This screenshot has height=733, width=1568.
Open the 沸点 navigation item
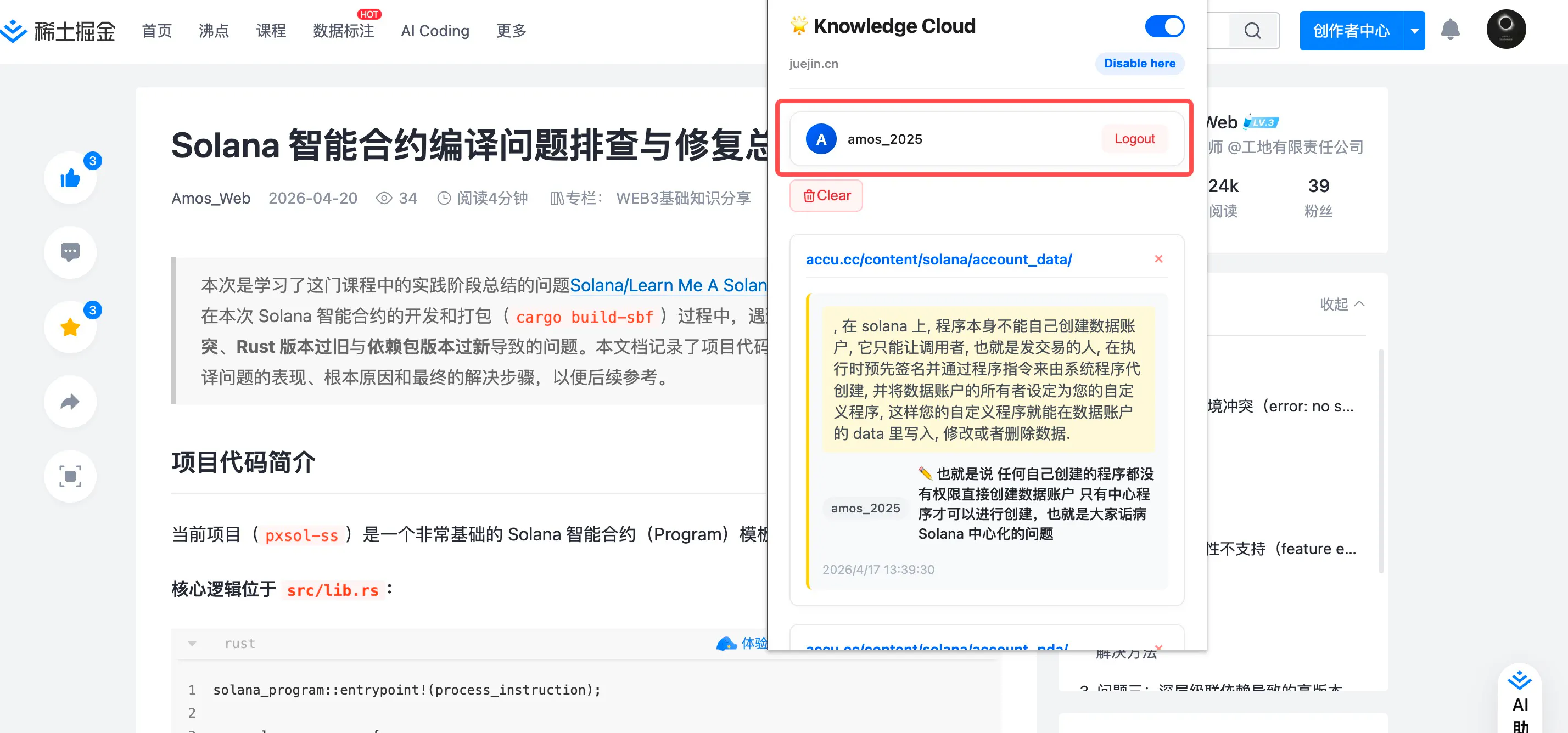coord(214,30)
